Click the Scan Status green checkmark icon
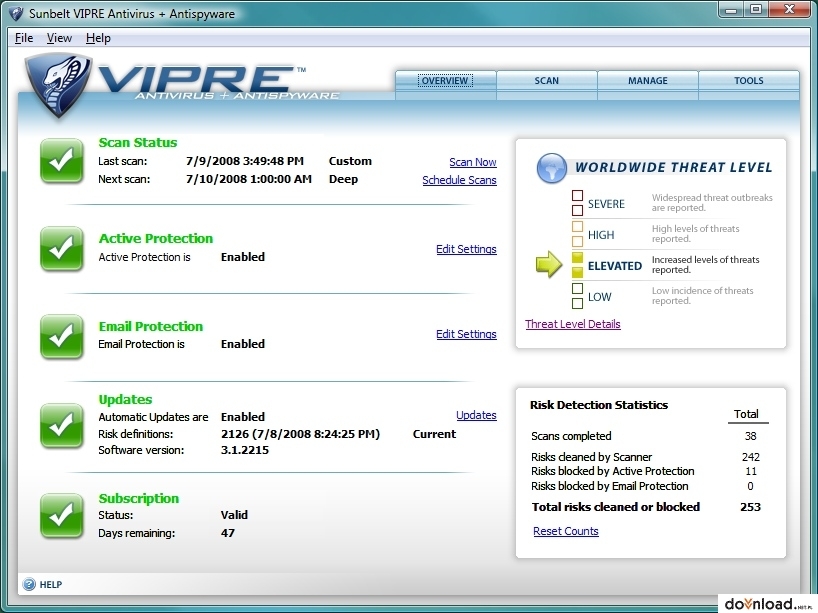The height and width of the screenshot is (613, 818). point(62,161)
